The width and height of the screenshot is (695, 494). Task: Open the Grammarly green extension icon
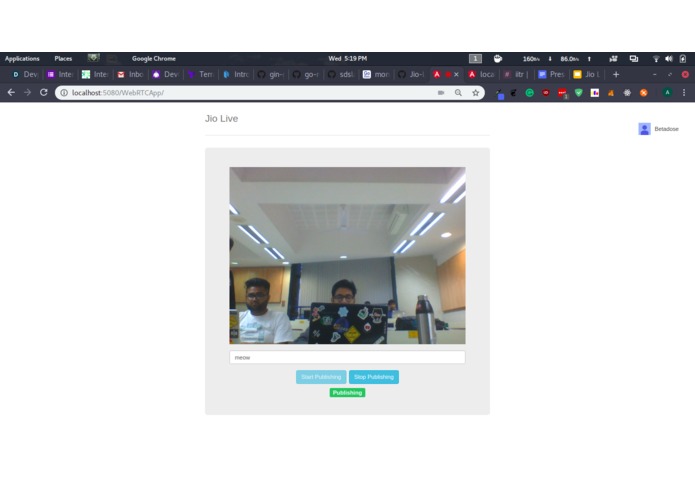click(529, 93)
